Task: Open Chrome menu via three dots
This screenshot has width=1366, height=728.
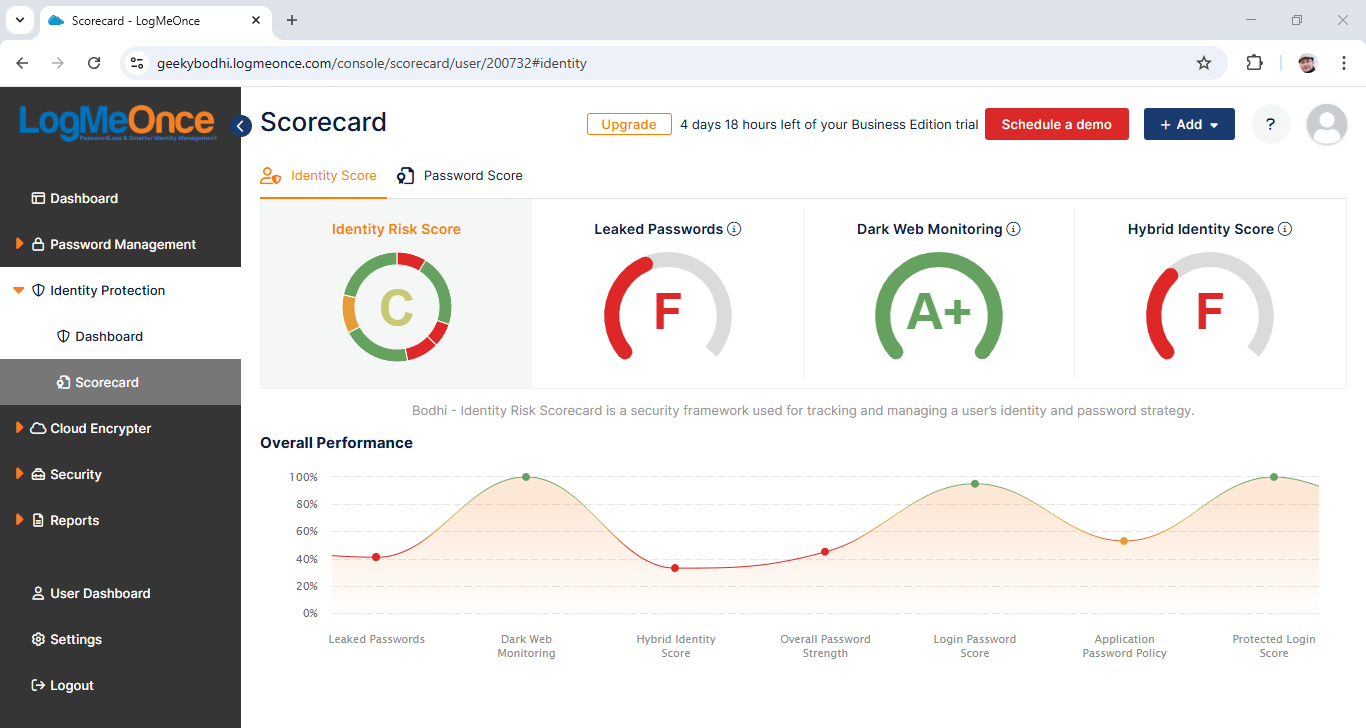Action: coord(1343,63)
